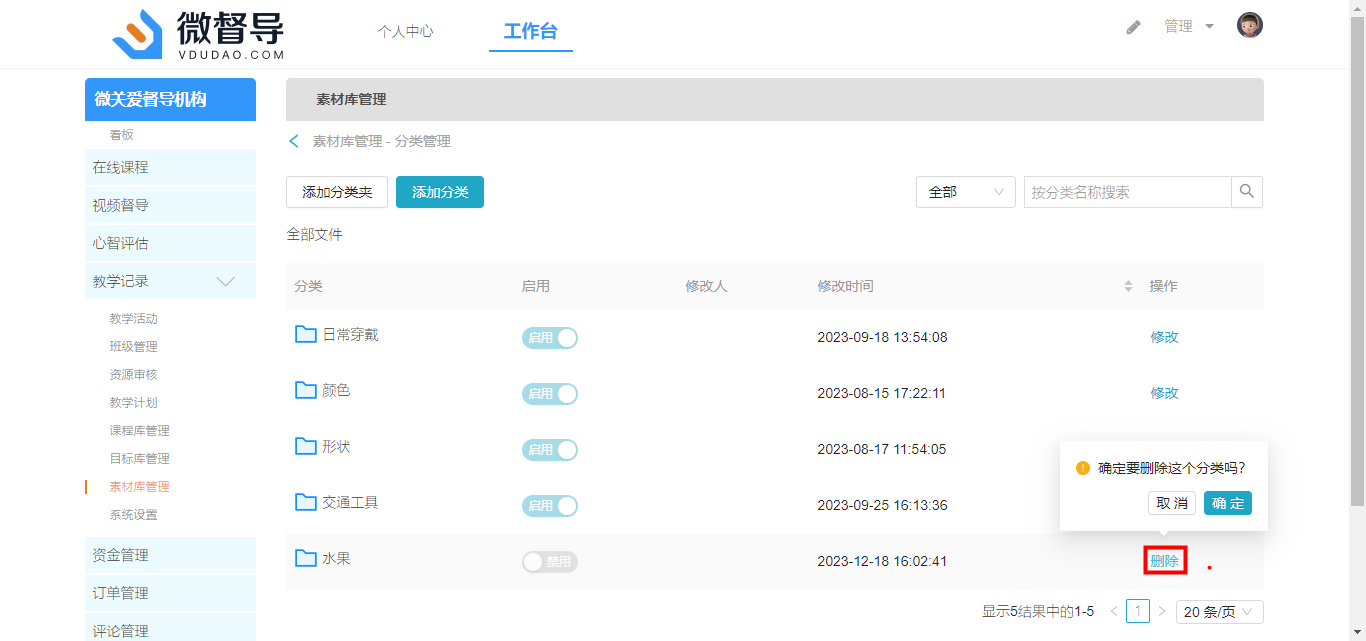The width and height of the screenshot is (1366, 641).
Task: Open 订单管理 in the sidebar
Action: [170, 593]
